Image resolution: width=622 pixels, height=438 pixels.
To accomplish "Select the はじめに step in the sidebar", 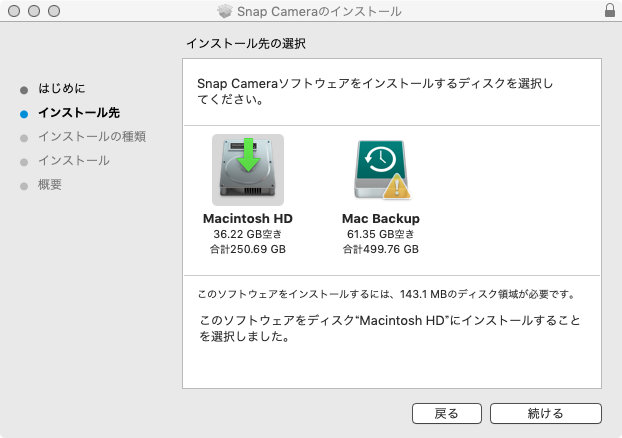I will [61, 88].
